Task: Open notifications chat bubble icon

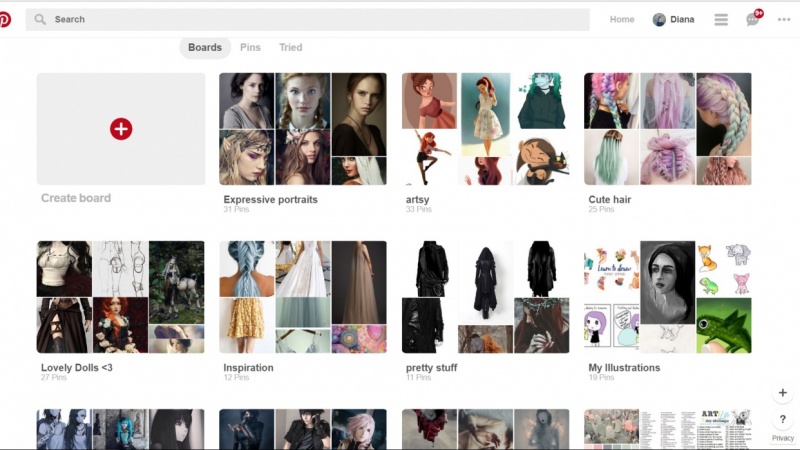Action: coord(753,19)
